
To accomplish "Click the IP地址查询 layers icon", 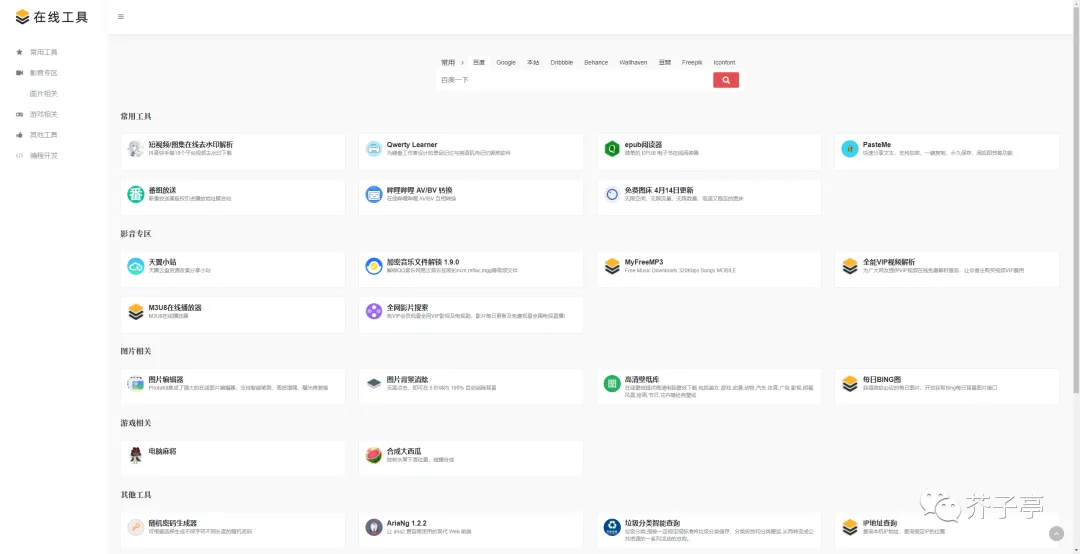I will click(x=850, y=527).
